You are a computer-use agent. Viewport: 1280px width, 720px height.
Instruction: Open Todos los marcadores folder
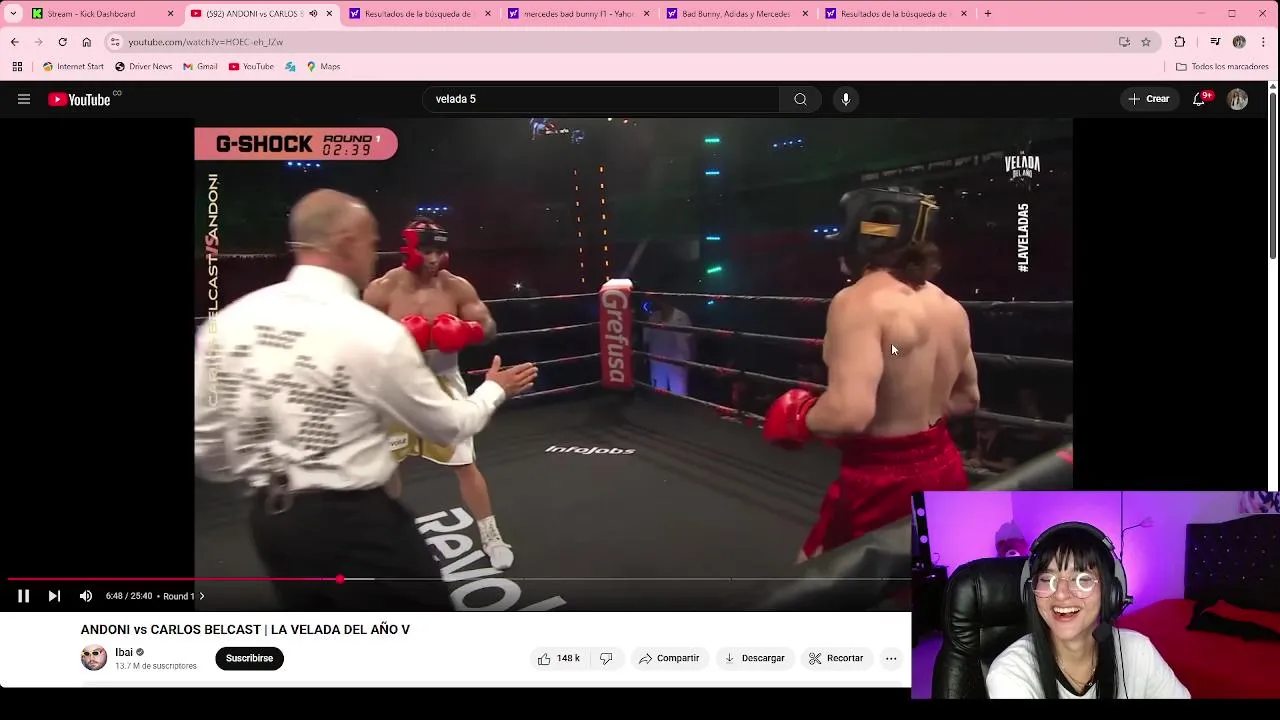[x=1222, y=67]
